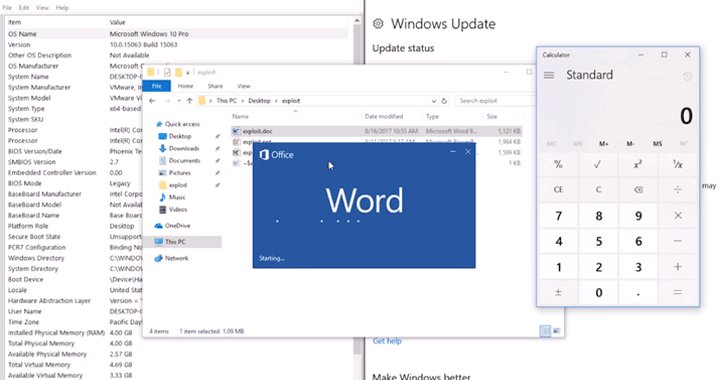Open the File tab in Explorer ribbon
This screenshot has height=380, width=728.
click(156, 86)
